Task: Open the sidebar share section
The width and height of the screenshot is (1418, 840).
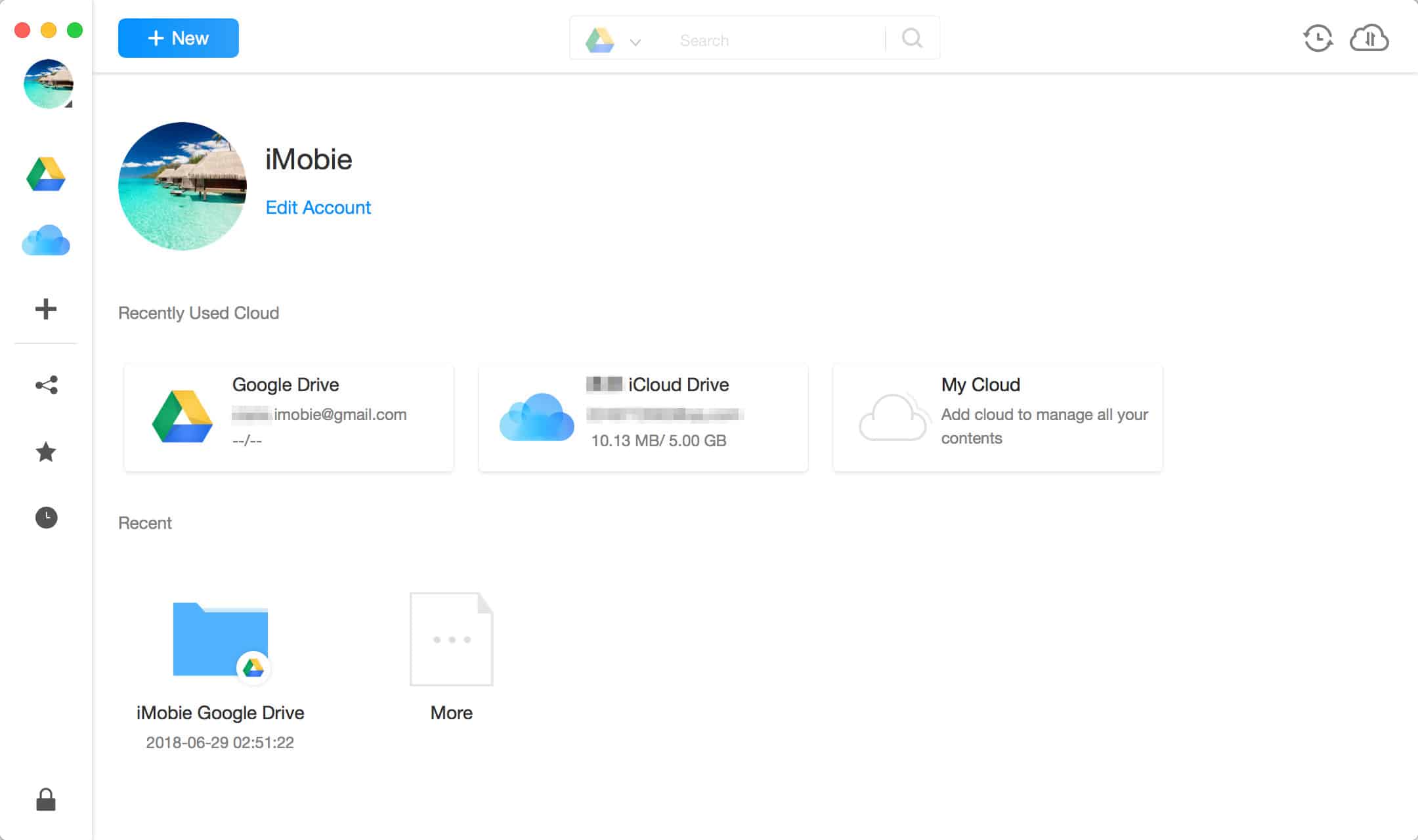Action: pyautogui.click(x=46, y=385)
